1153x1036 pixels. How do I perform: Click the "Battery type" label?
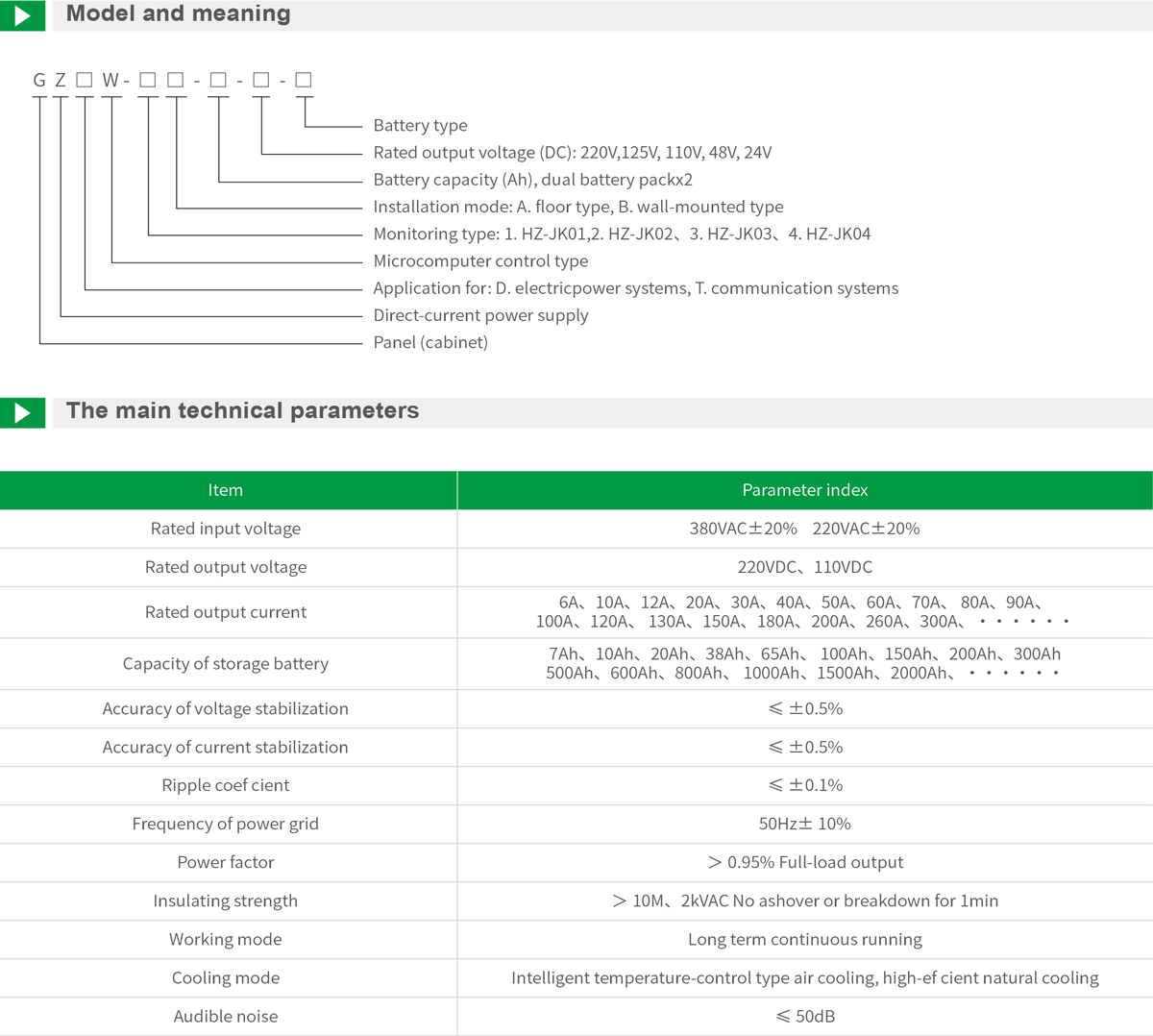point(420,126)
